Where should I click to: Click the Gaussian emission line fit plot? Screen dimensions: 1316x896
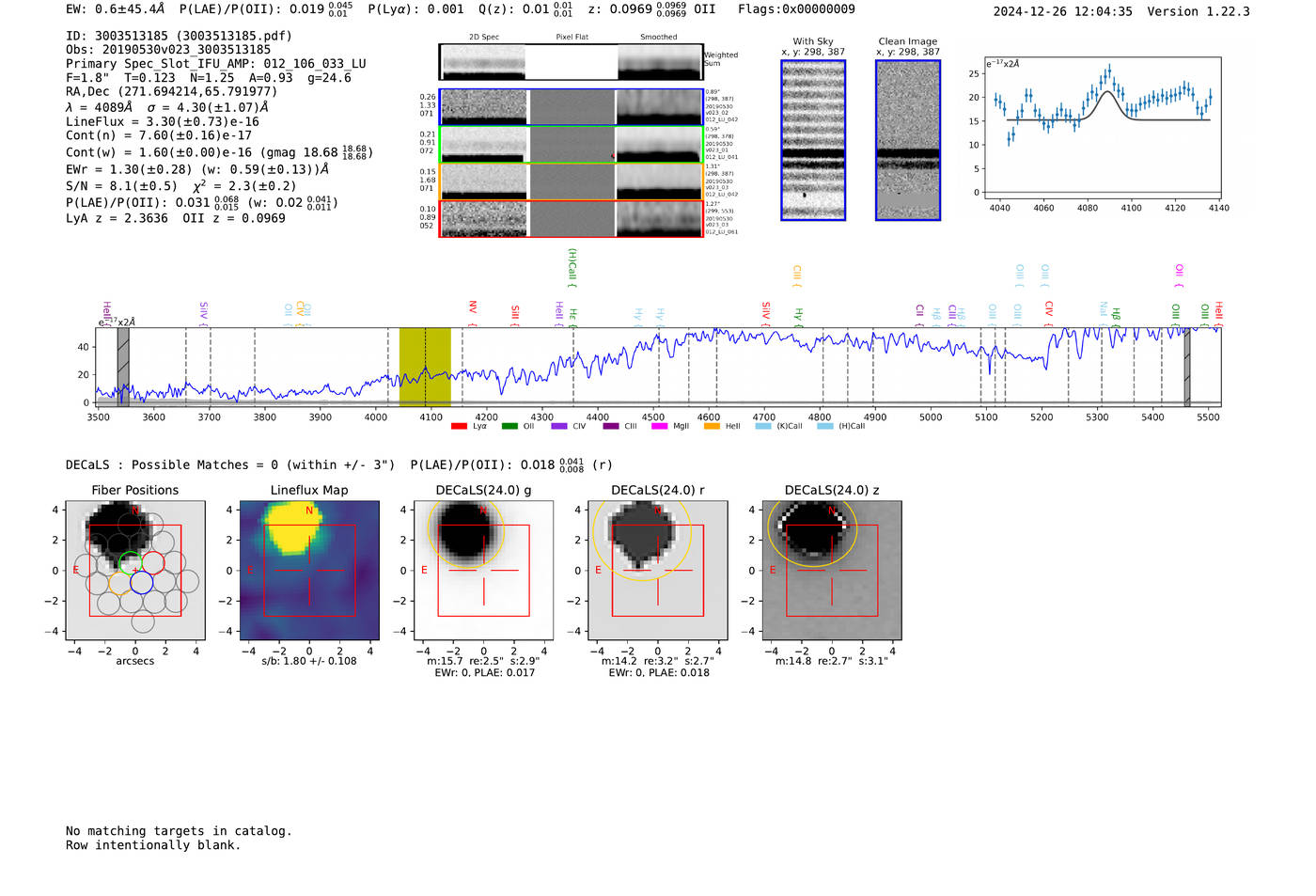tap(1102, 129)
